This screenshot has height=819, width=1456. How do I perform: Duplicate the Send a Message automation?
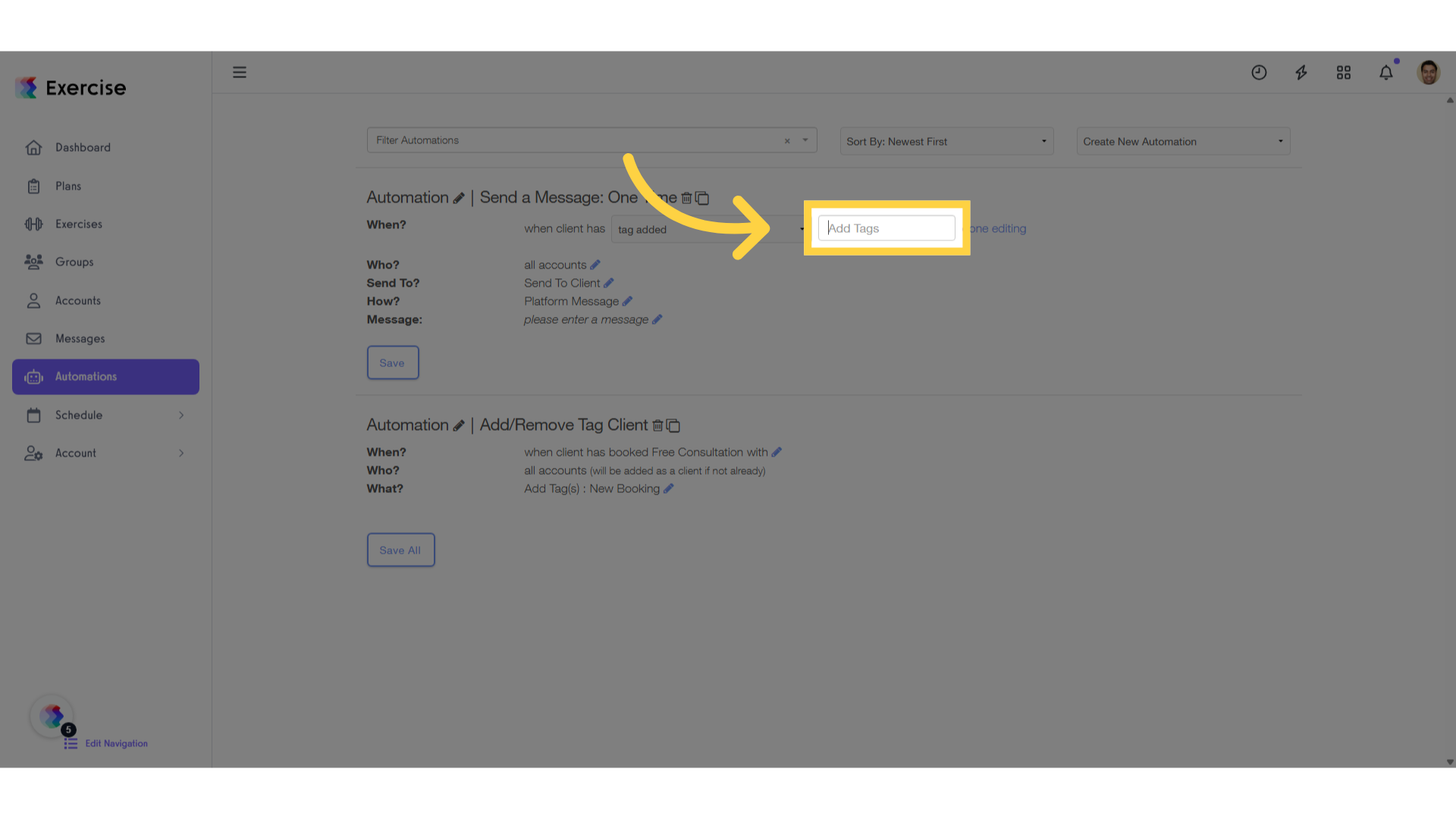(702, 198)
